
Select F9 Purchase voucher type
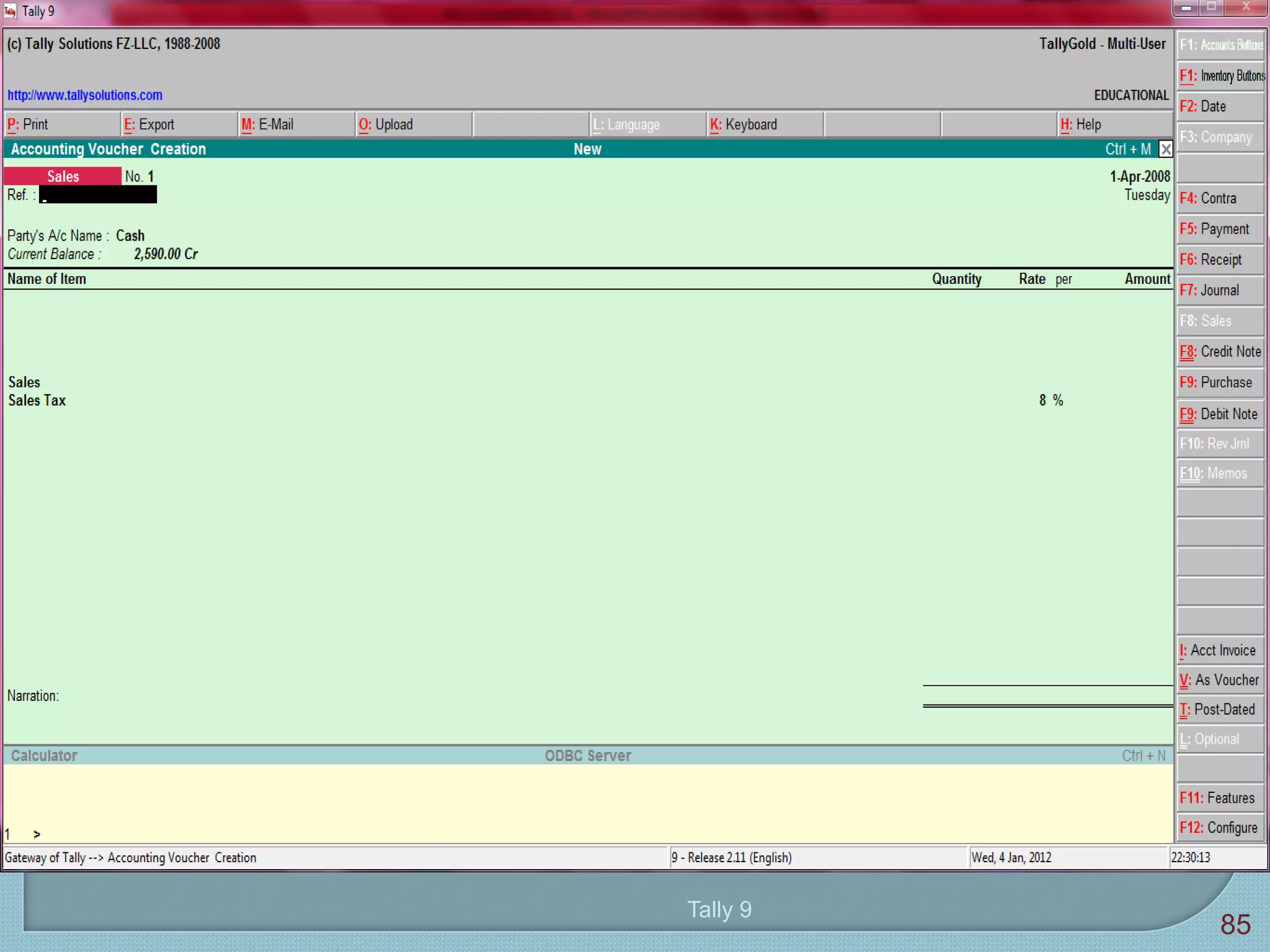[1219, 382]
